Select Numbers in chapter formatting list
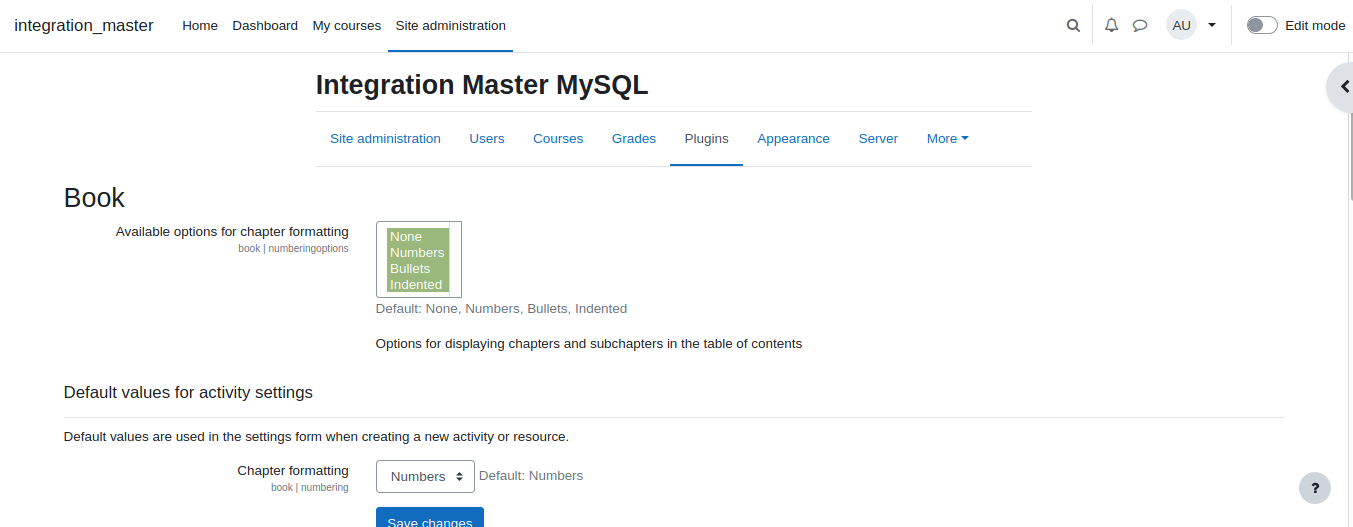 [418, 253]
